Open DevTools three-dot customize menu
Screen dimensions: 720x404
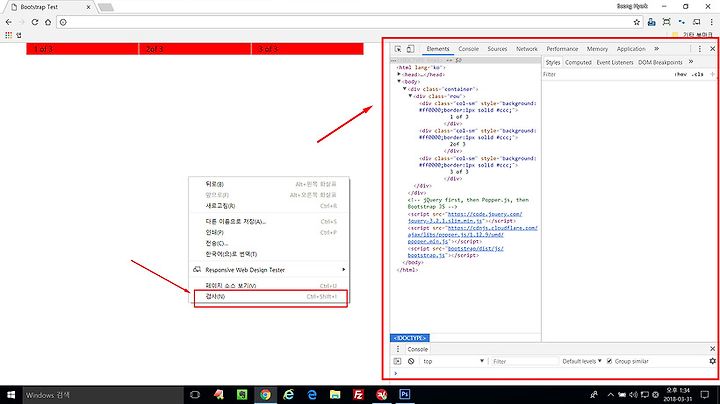pos(699,49)
